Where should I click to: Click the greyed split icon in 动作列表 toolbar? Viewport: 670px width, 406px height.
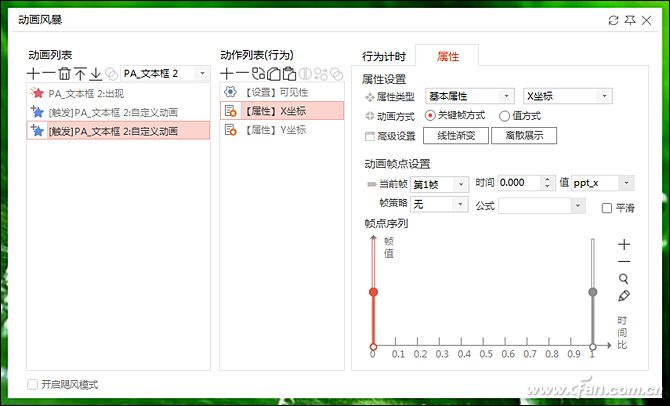coord(305,74)
